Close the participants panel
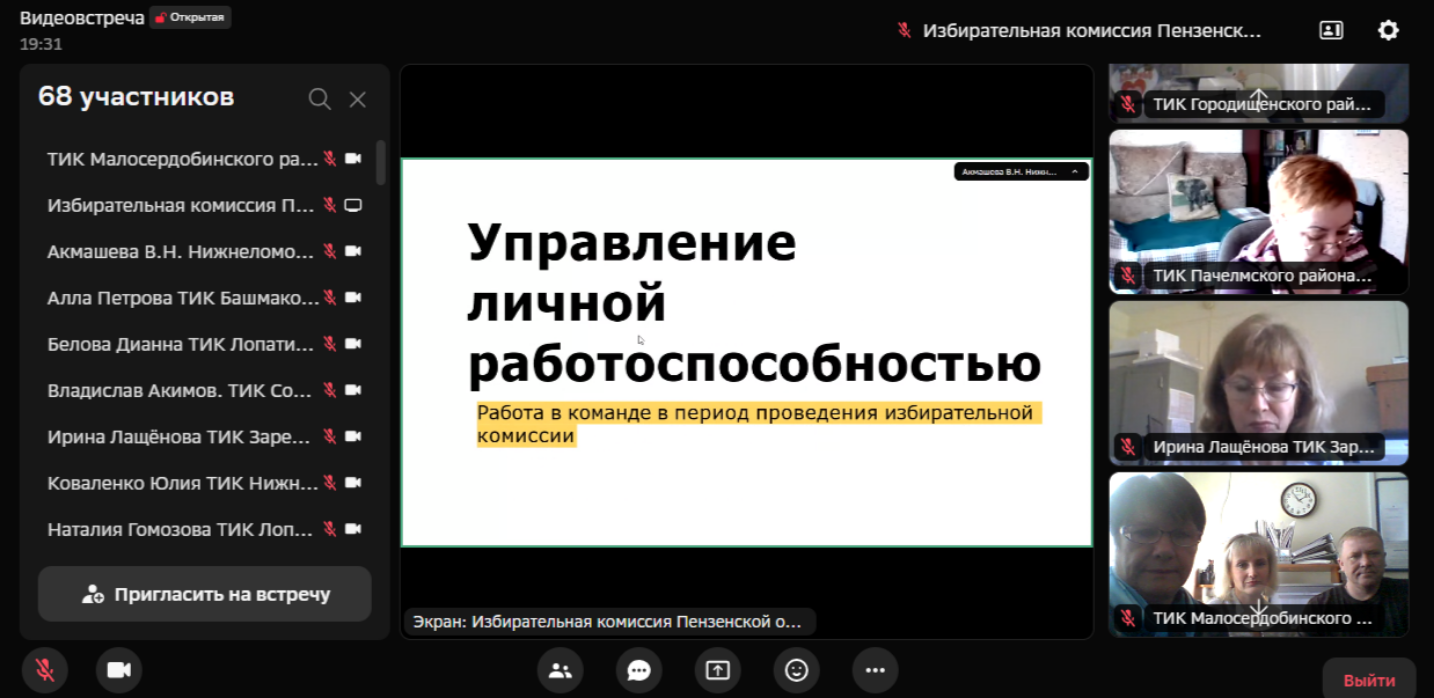Screen dimensions: 1434x698 pos(357,99)
